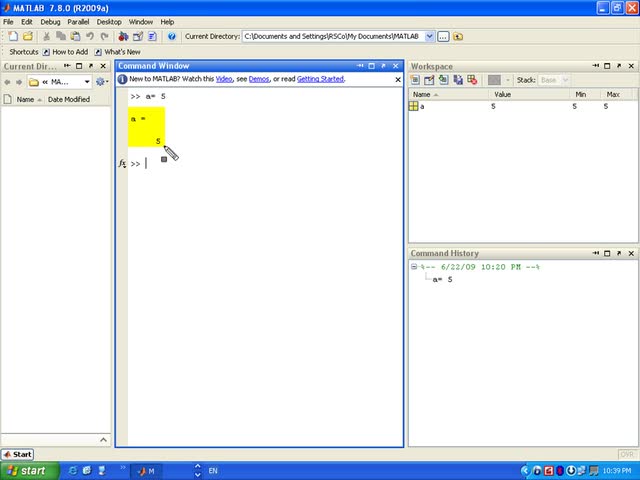
Task: Open file using the toolbar folder icon
Action: (28, 36)
